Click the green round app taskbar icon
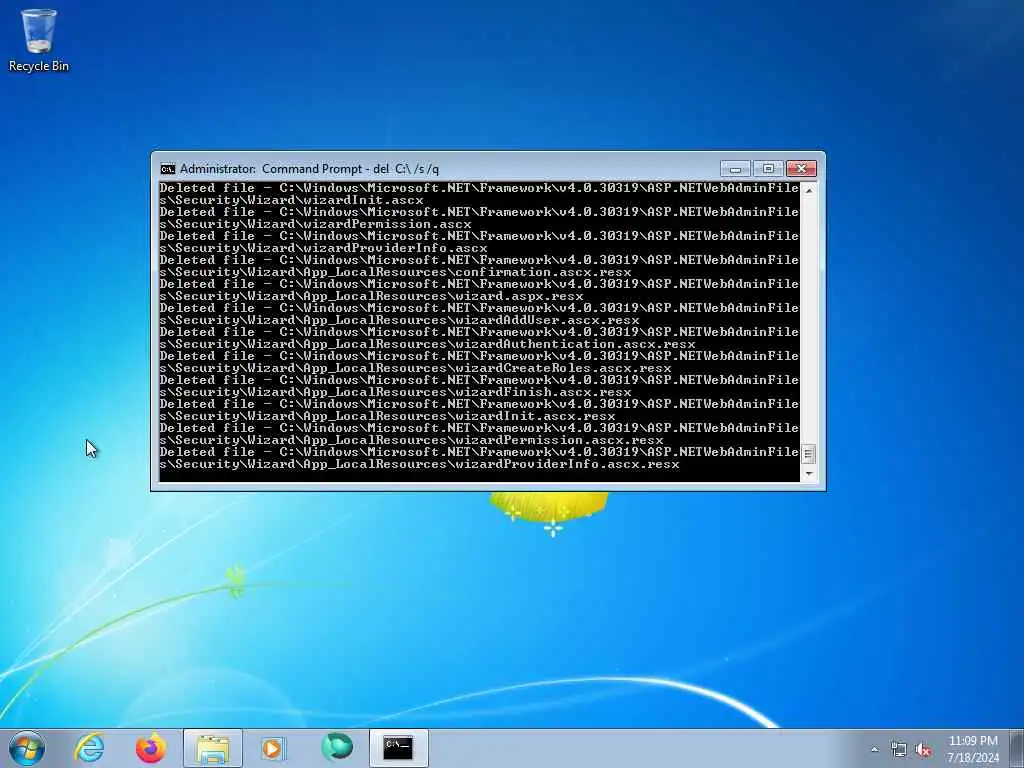 (336, 747)
